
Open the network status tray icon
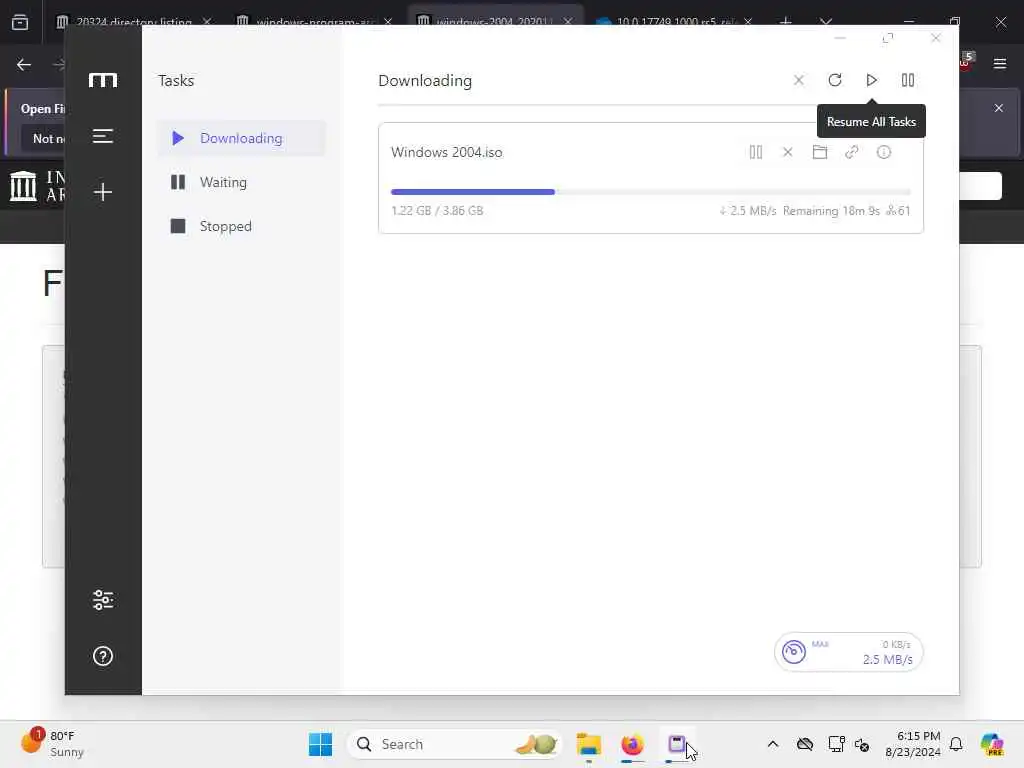pyautogui.click(x=836, y=744)
